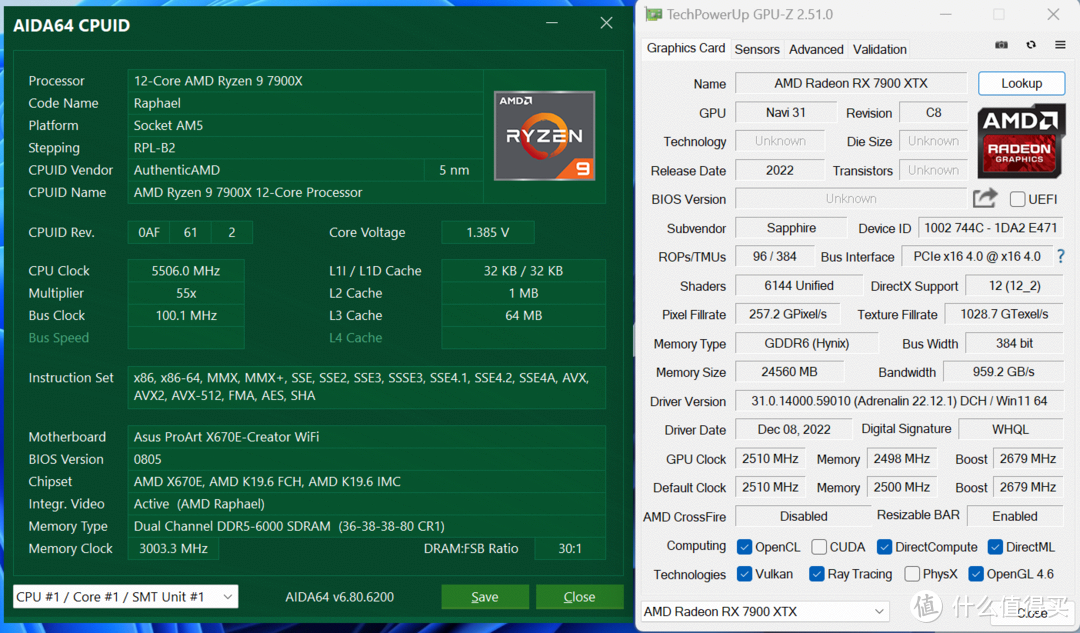Viewport: 1080px width, 633px height.
Task: Click the Code Name value Raphael
Action: pyautogui.click(x=305, y=103)
